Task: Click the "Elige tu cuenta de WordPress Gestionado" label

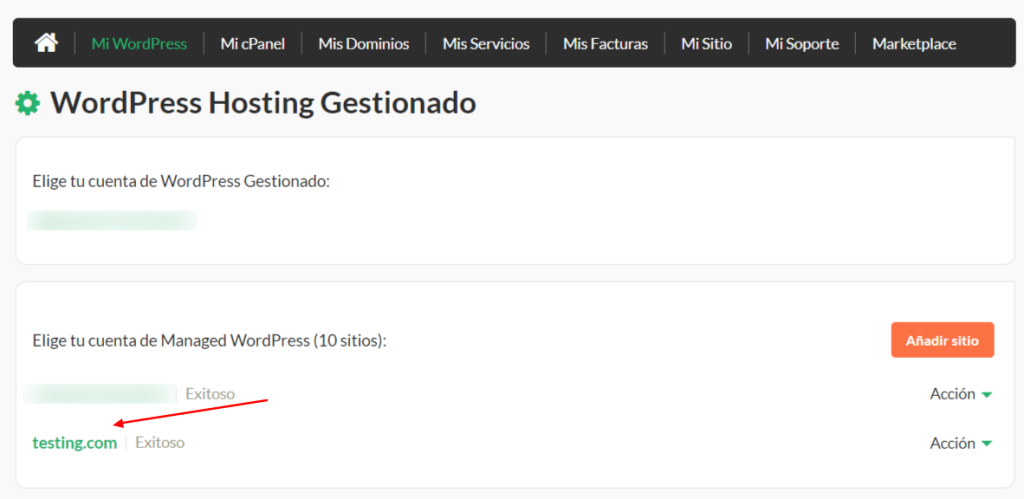Action: [x=182, y=181]
